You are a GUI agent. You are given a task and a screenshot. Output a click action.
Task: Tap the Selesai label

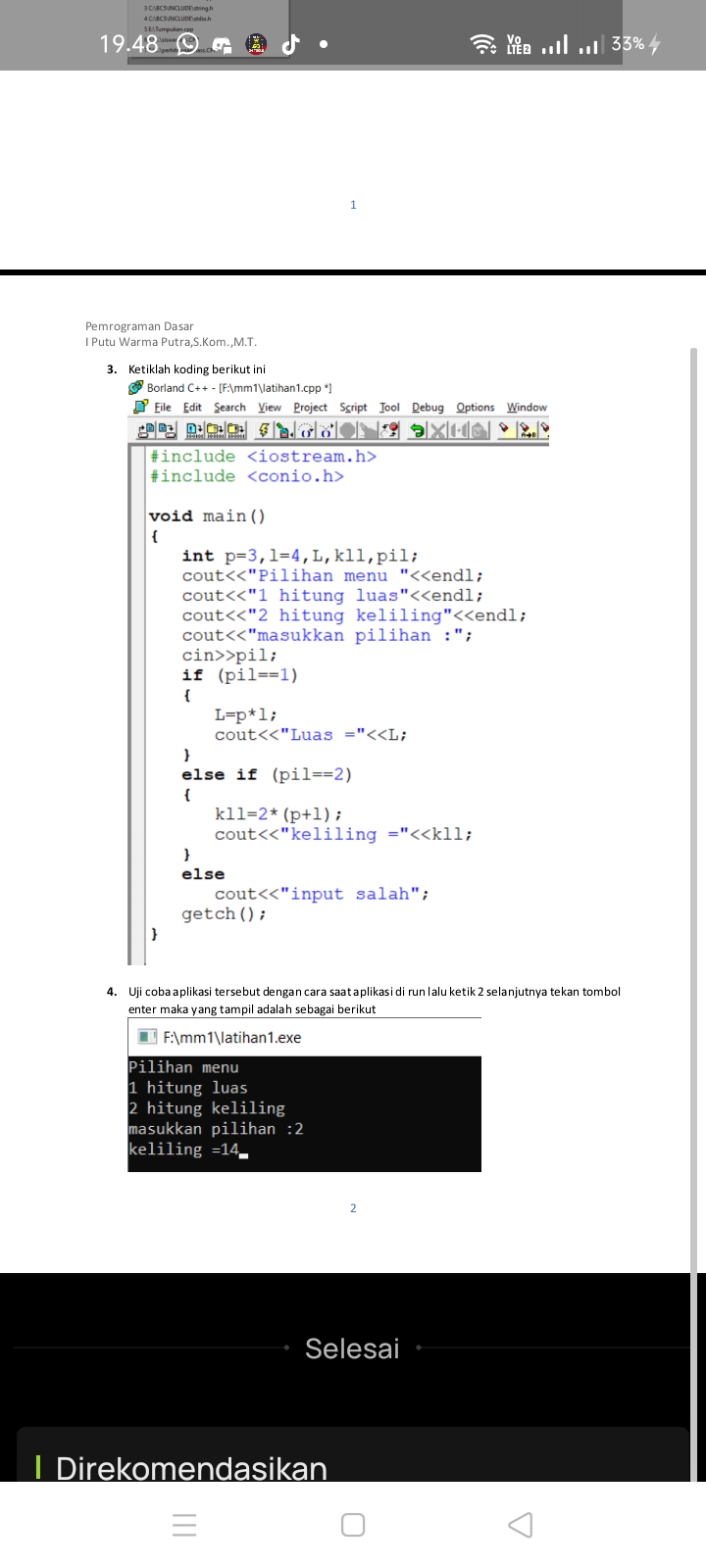352,1348
